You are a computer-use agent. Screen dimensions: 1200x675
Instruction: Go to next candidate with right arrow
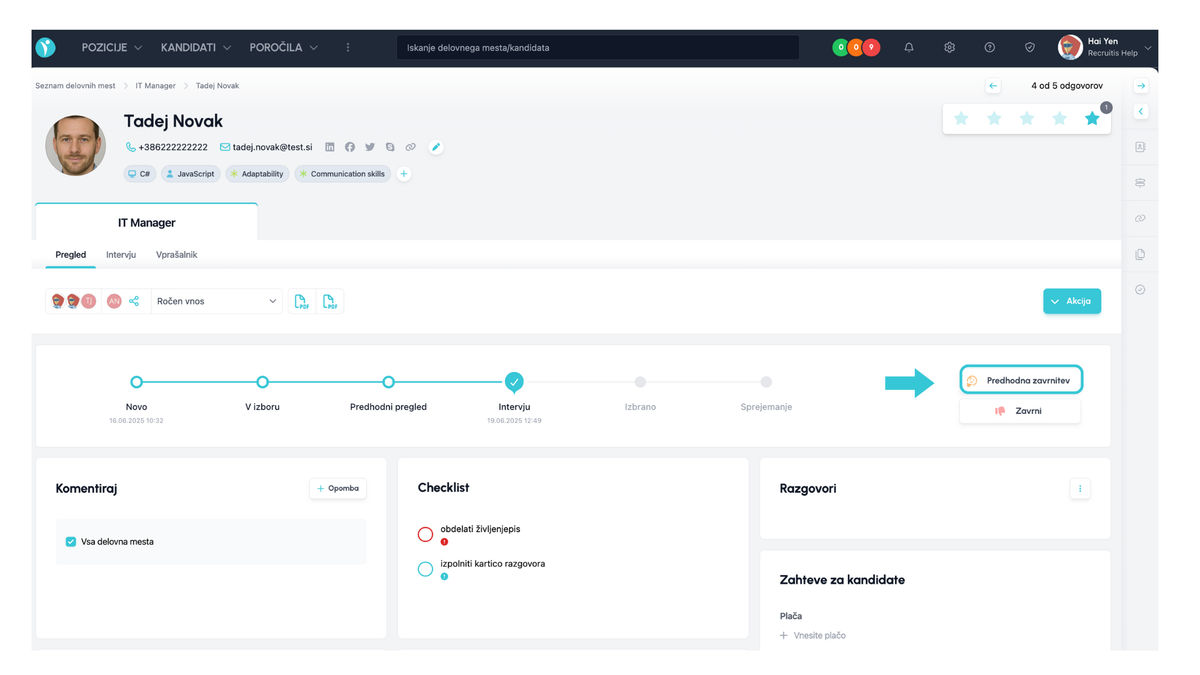1141,86
